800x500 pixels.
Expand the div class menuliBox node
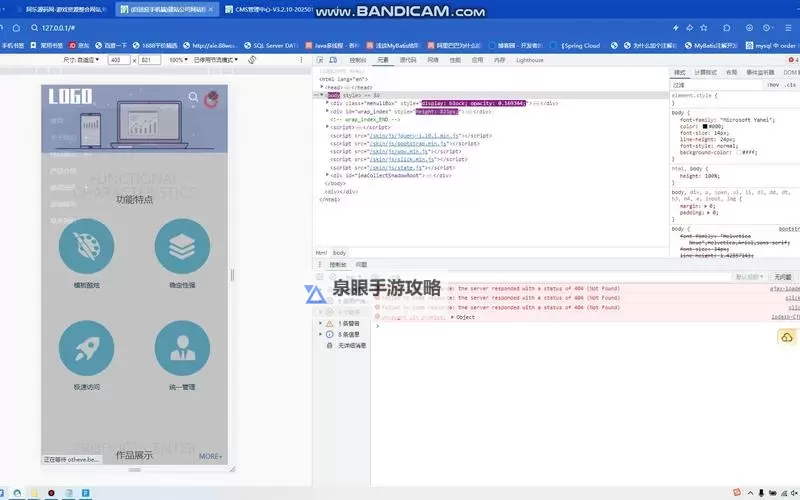(x=327, y=103)
